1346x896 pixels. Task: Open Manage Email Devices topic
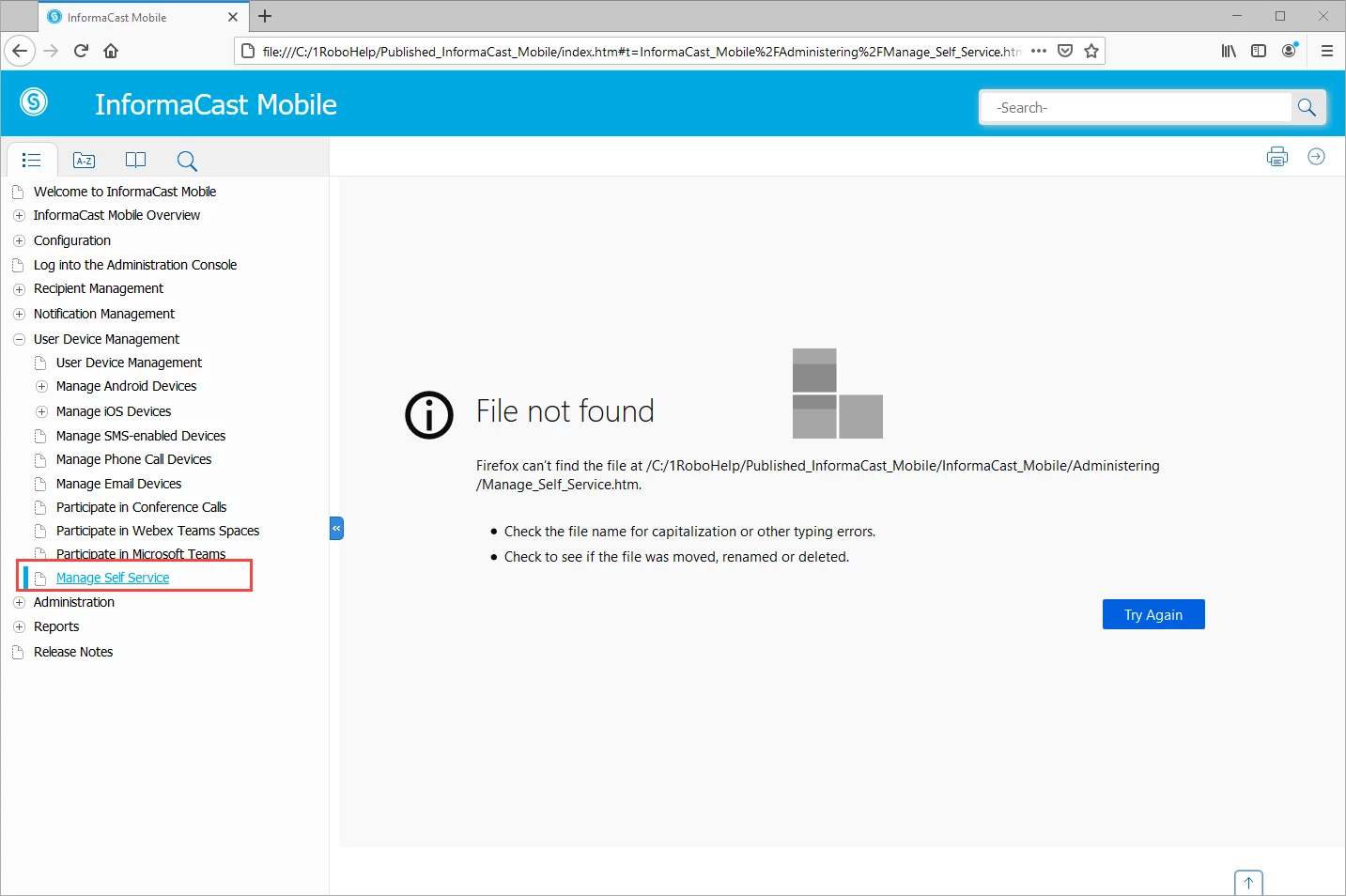pyautogui.click(x=118, y=484)
